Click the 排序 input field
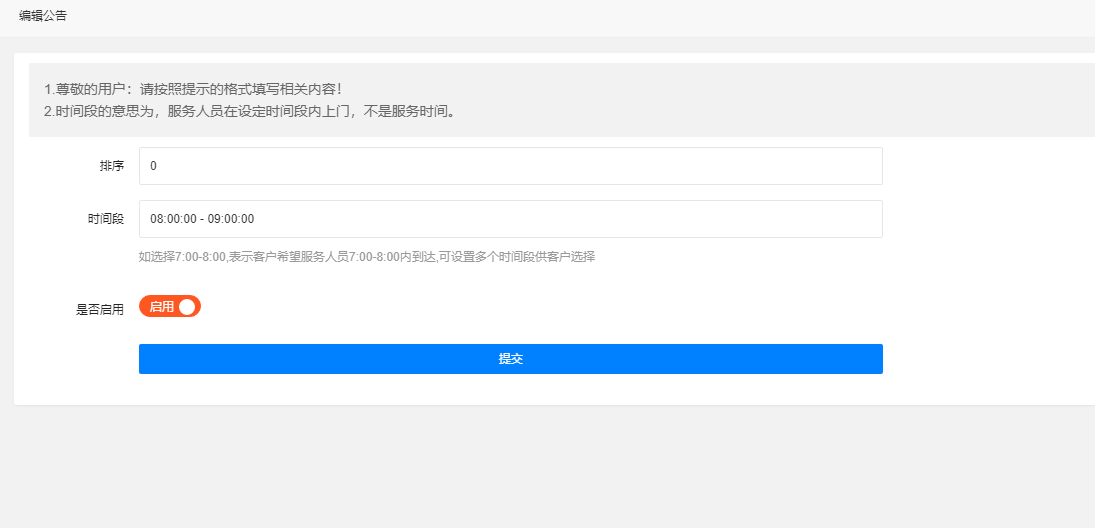 point(510,166)
